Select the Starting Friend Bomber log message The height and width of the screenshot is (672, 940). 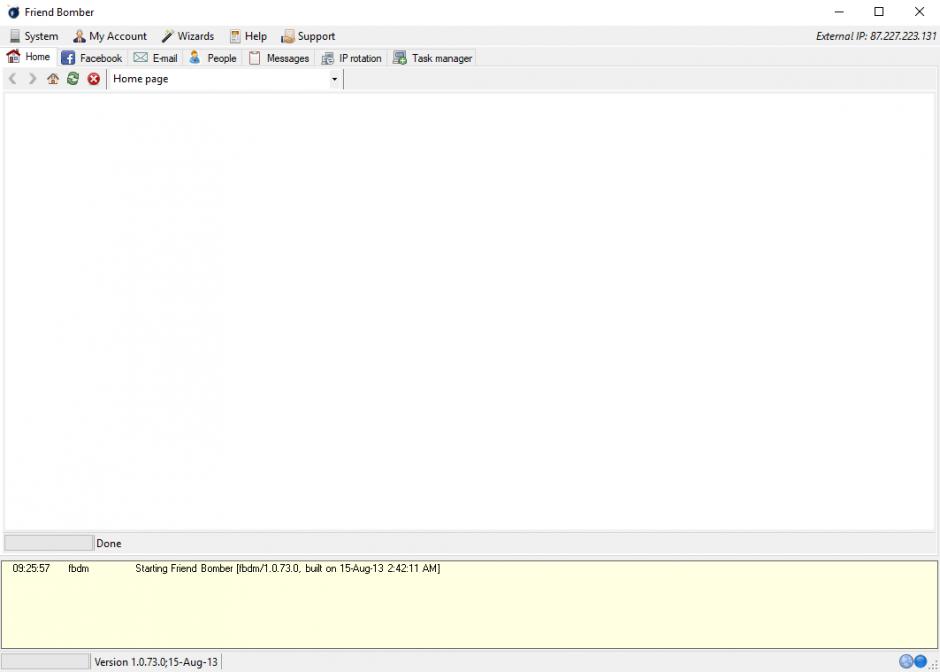click(288, 568)
